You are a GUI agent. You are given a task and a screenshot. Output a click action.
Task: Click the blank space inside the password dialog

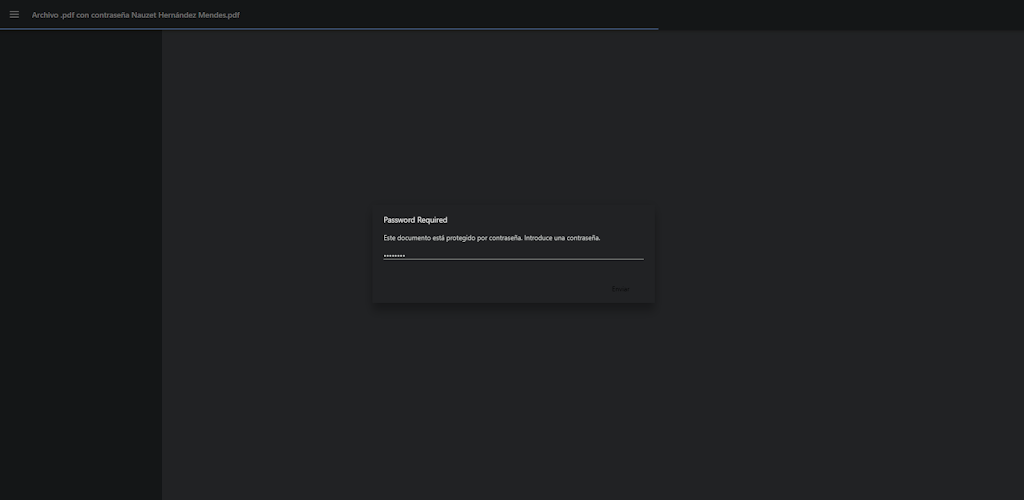(x=480, y=285)
